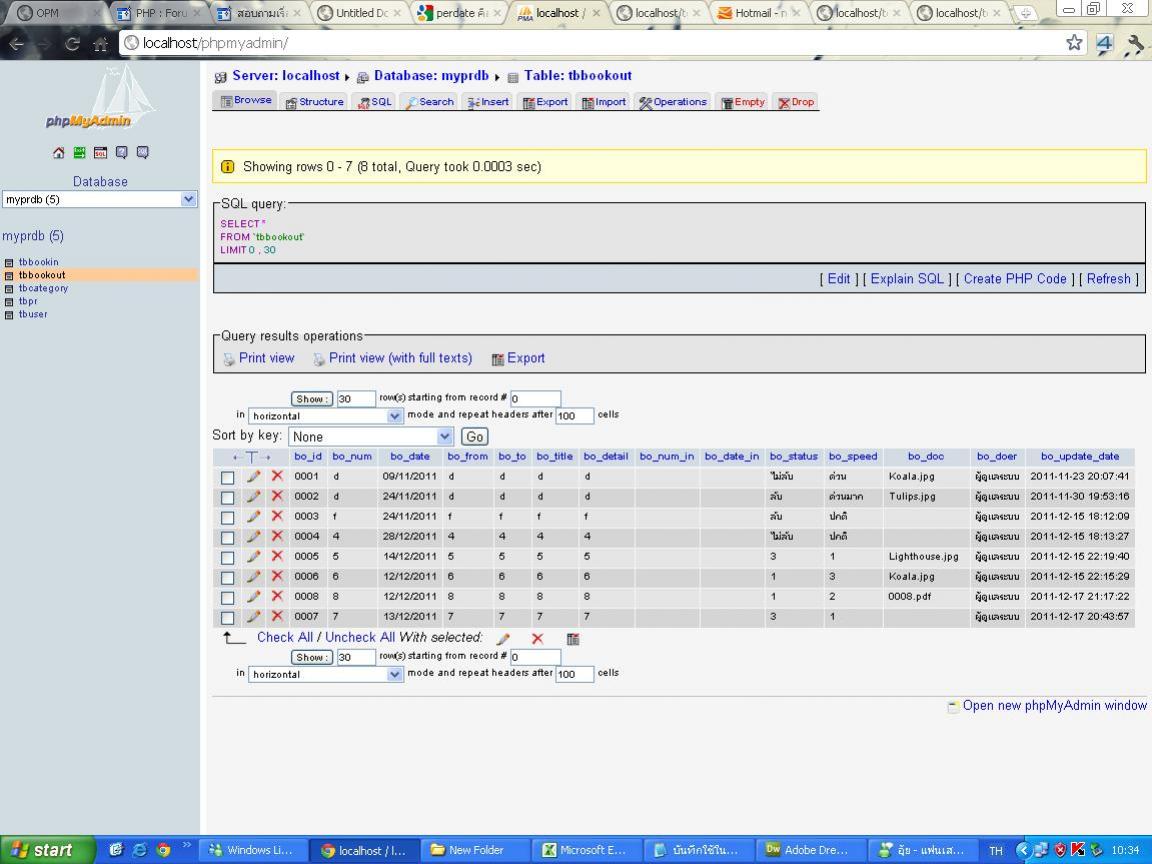The height and width of the screenshot is (864, 1152).
Task: Click the red X delete icon for row 0007
Action: pyautogui.click(x=277, y=617)
